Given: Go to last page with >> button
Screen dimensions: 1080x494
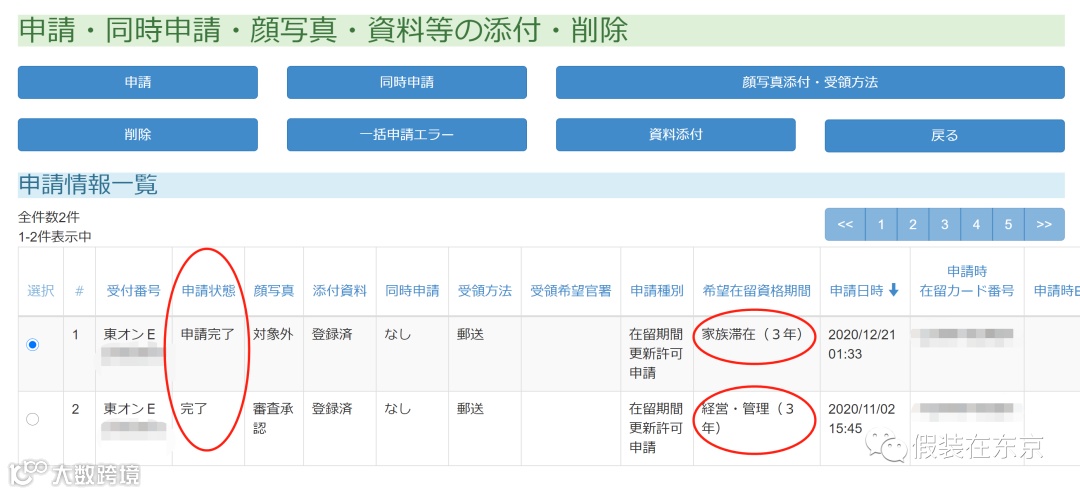Looking at the screenshot, I should [1044, 225].
